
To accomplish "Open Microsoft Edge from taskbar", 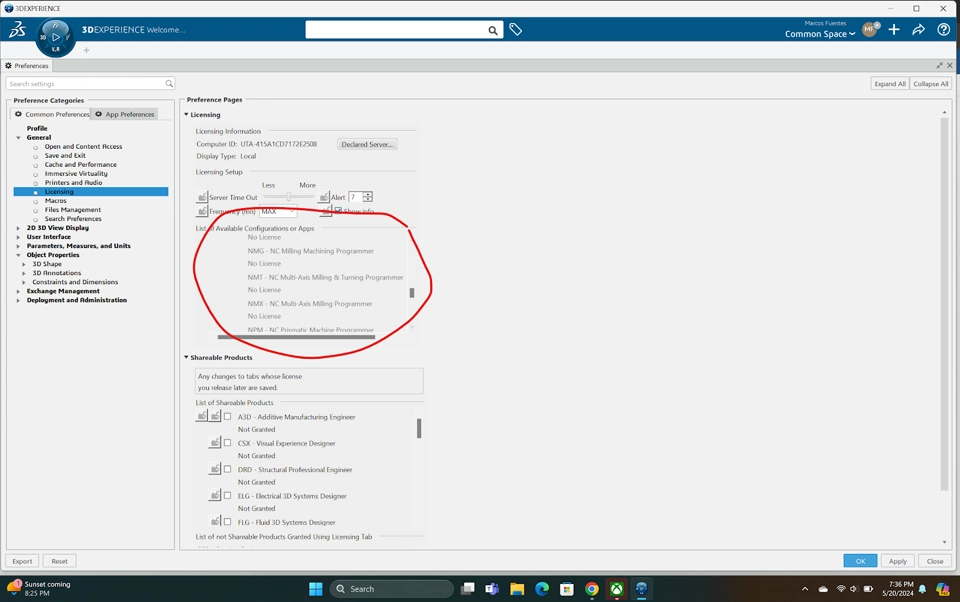I will tap(542, 589).
